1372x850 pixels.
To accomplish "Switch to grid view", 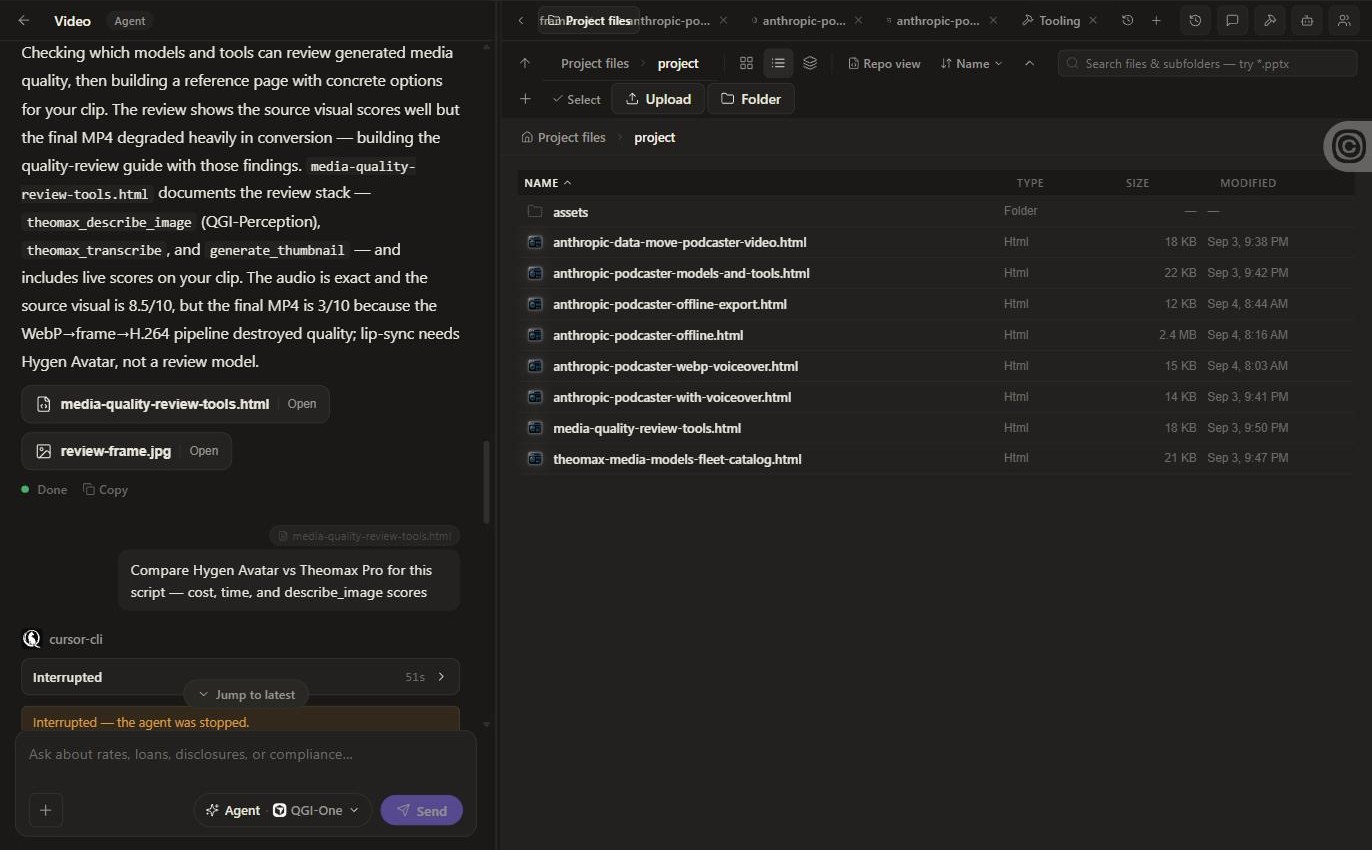I will pyautogui.click(x=746, y=63).
